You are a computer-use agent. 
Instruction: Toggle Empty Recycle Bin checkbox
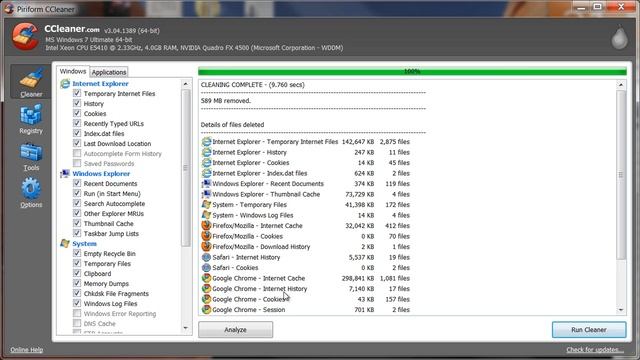77,253
